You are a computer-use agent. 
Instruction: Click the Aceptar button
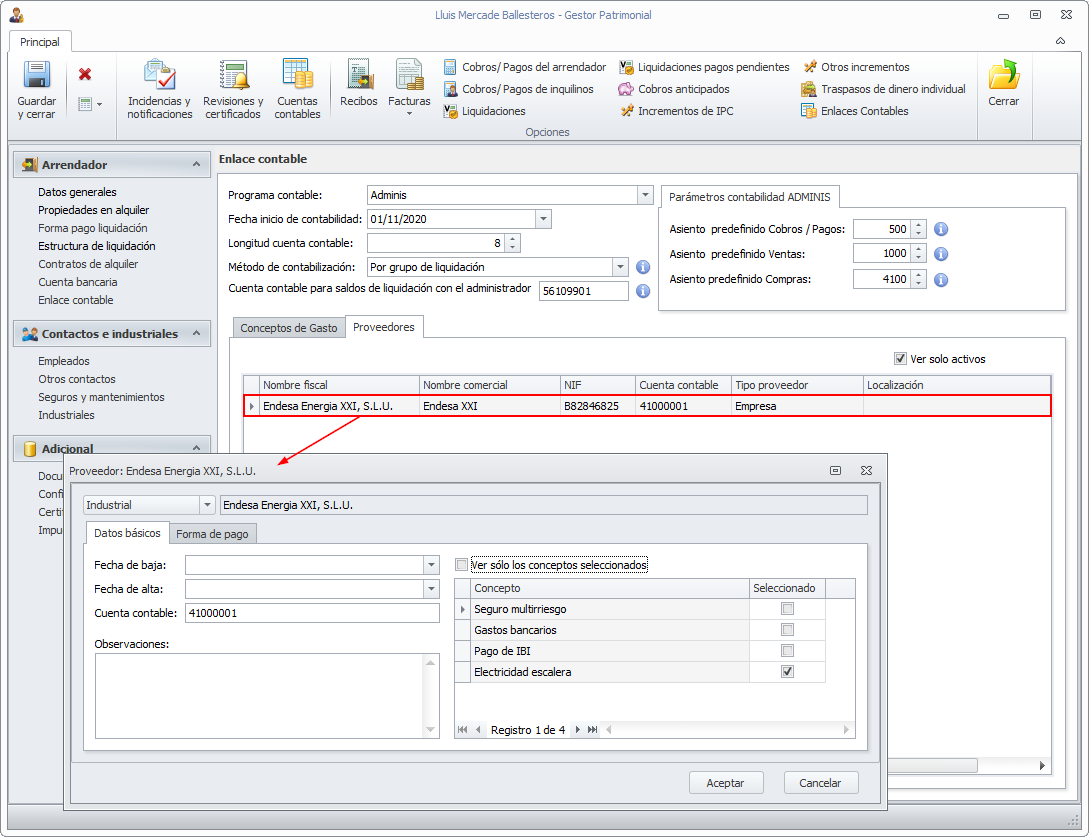(726, 783)
